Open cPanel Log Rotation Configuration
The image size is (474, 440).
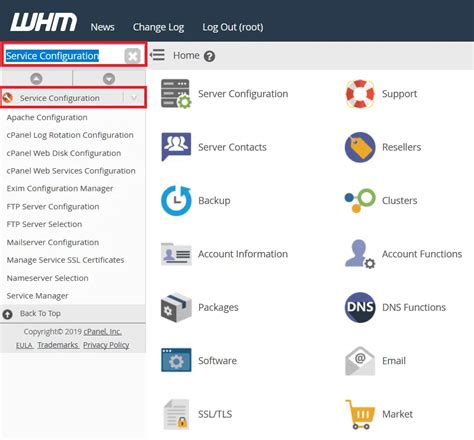[x=70, y=135]
